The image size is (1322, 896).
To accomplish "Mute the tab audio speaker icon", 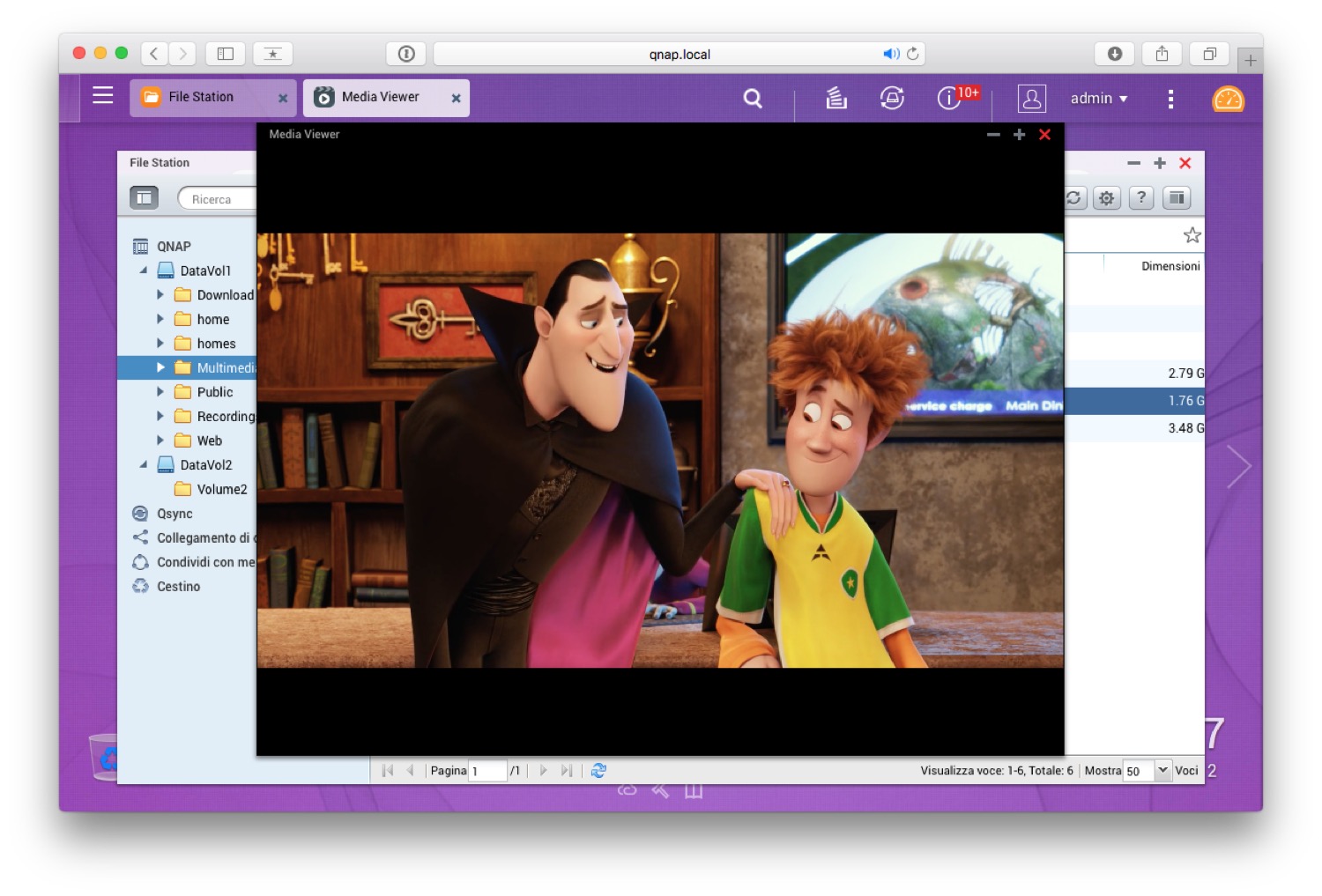I will (x=891, y=54).
